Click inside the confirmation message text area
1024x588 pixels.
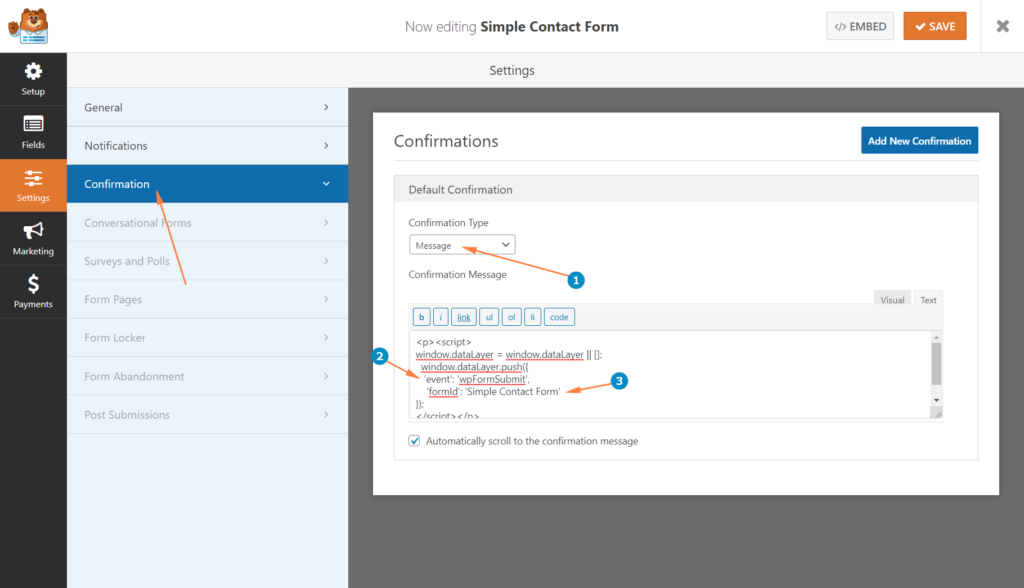pyautogui.click(x=671, y=374)
